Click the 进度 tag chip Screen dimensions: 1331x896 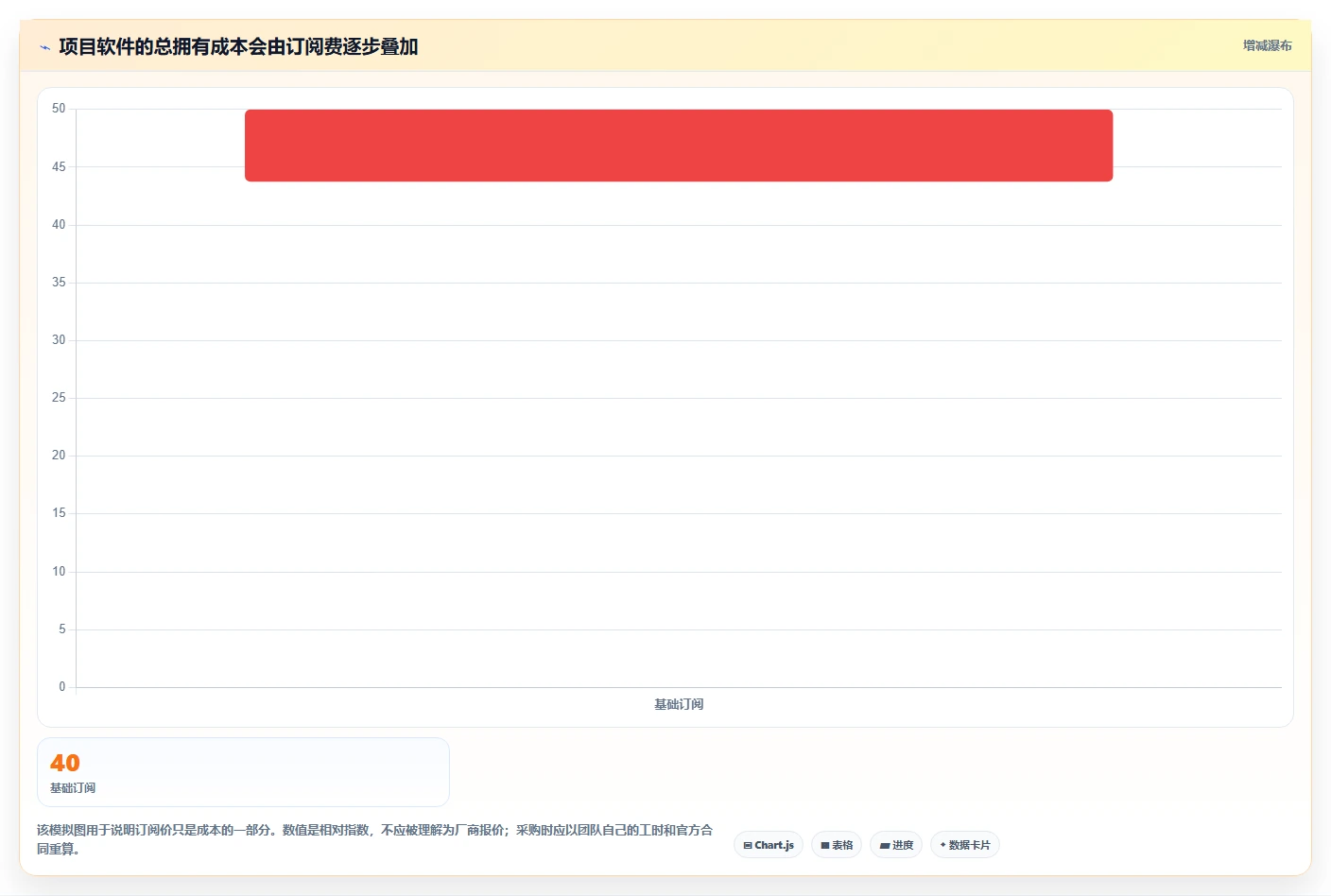[x=896, y=845]
